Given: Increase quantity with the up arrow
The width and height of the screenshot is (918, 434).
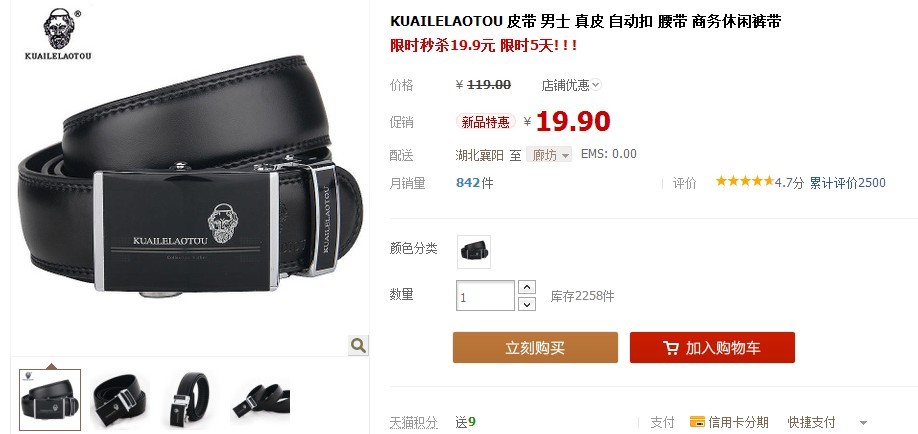Looking at the screenshot, I should point(527,287).
